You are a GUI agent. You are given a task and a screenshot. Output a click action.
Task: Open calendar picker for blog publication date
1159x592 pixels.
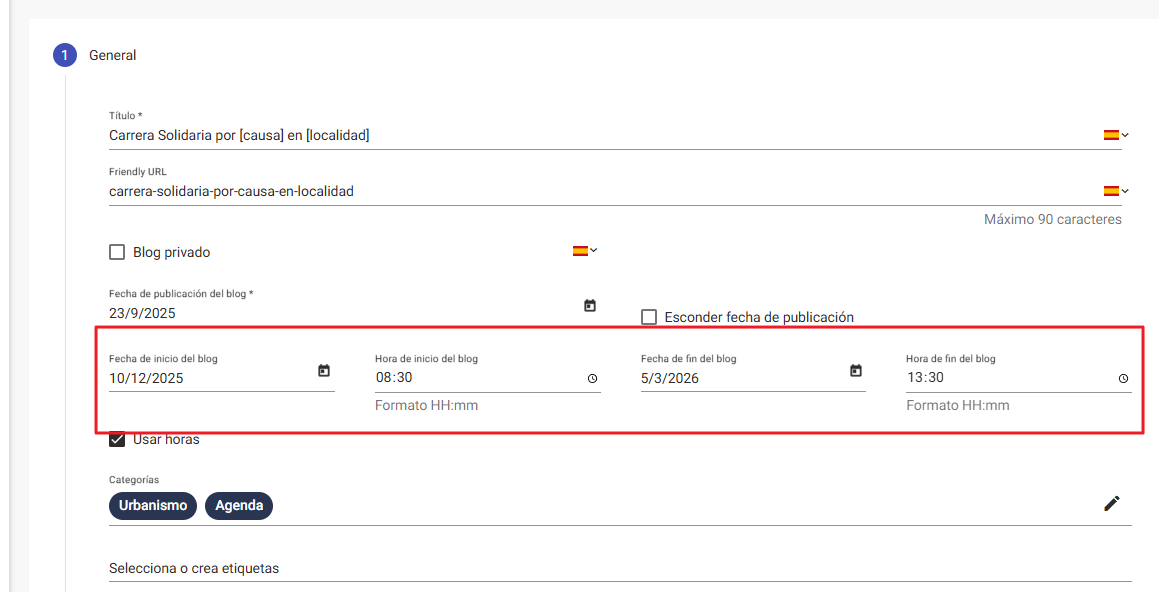pos(590,306)
